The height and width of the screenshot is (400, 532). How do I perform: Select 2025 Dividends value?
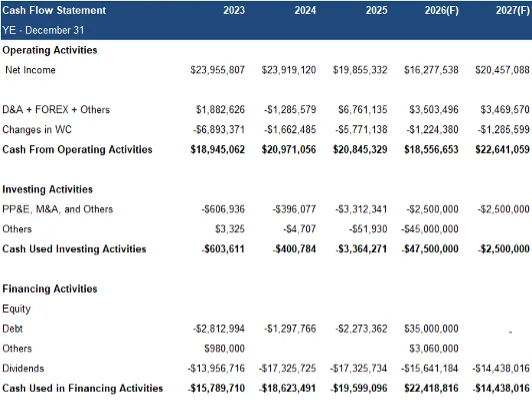point(359,368)
